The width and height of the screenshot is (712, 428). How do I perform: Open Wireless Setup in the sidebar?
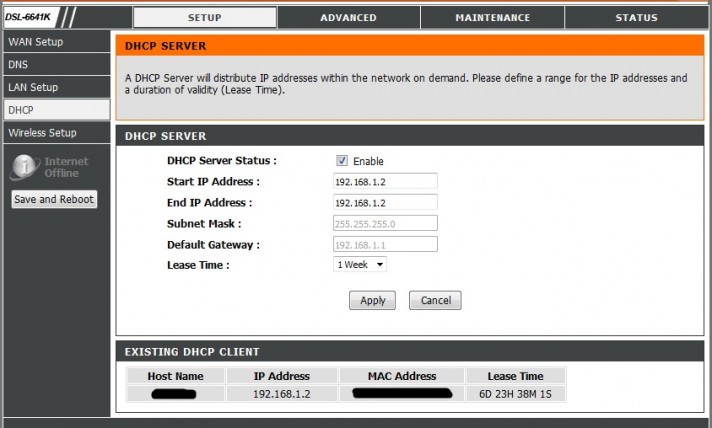click(x=57, y=133)
